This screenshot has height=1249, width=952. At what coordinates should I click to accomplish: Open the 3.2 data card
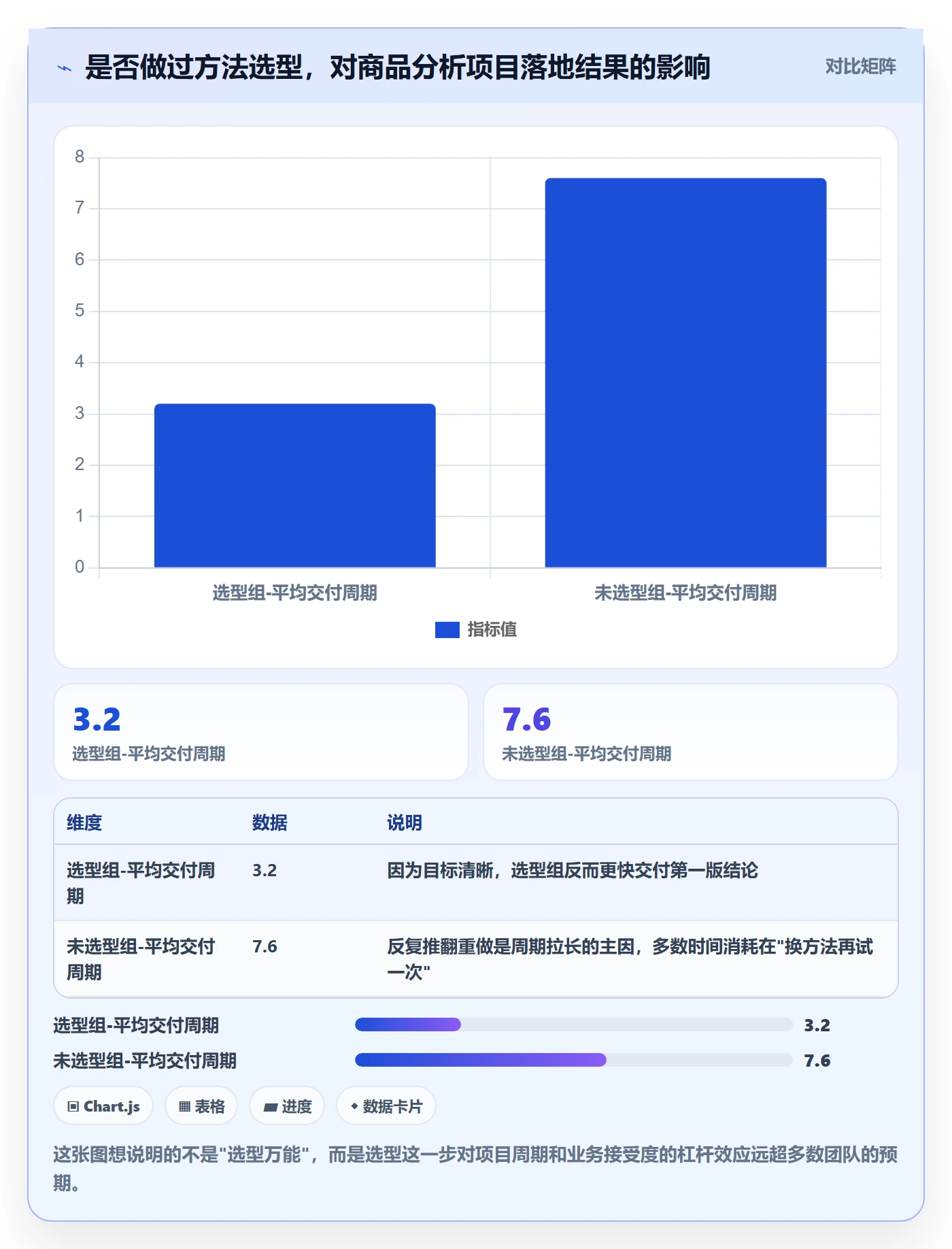pos(261,732)
